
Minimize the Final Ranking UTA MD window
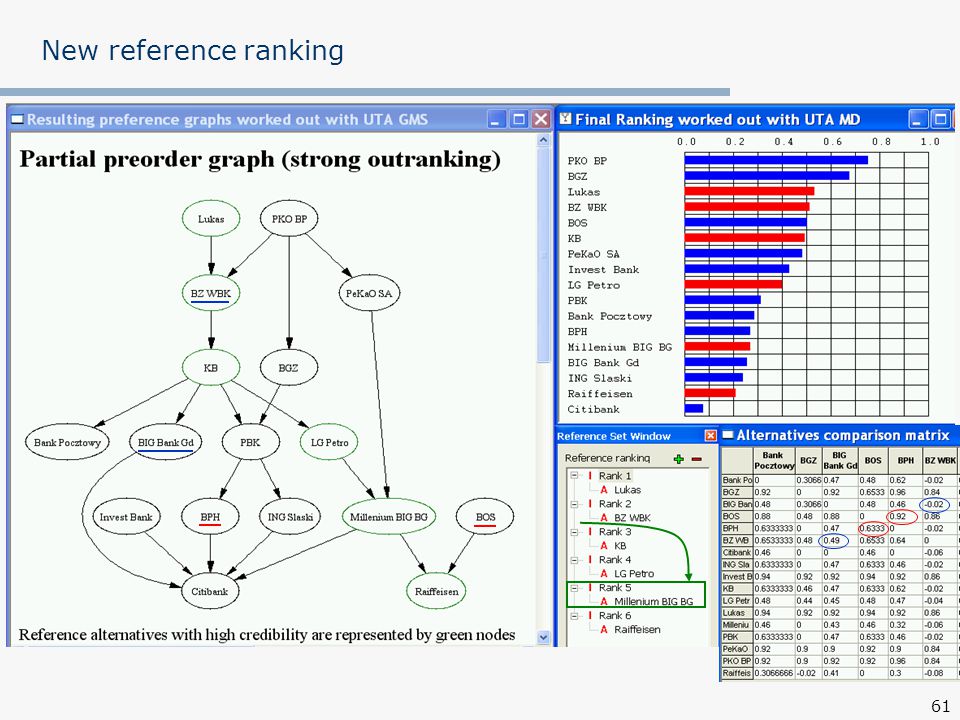coord(918,119)
